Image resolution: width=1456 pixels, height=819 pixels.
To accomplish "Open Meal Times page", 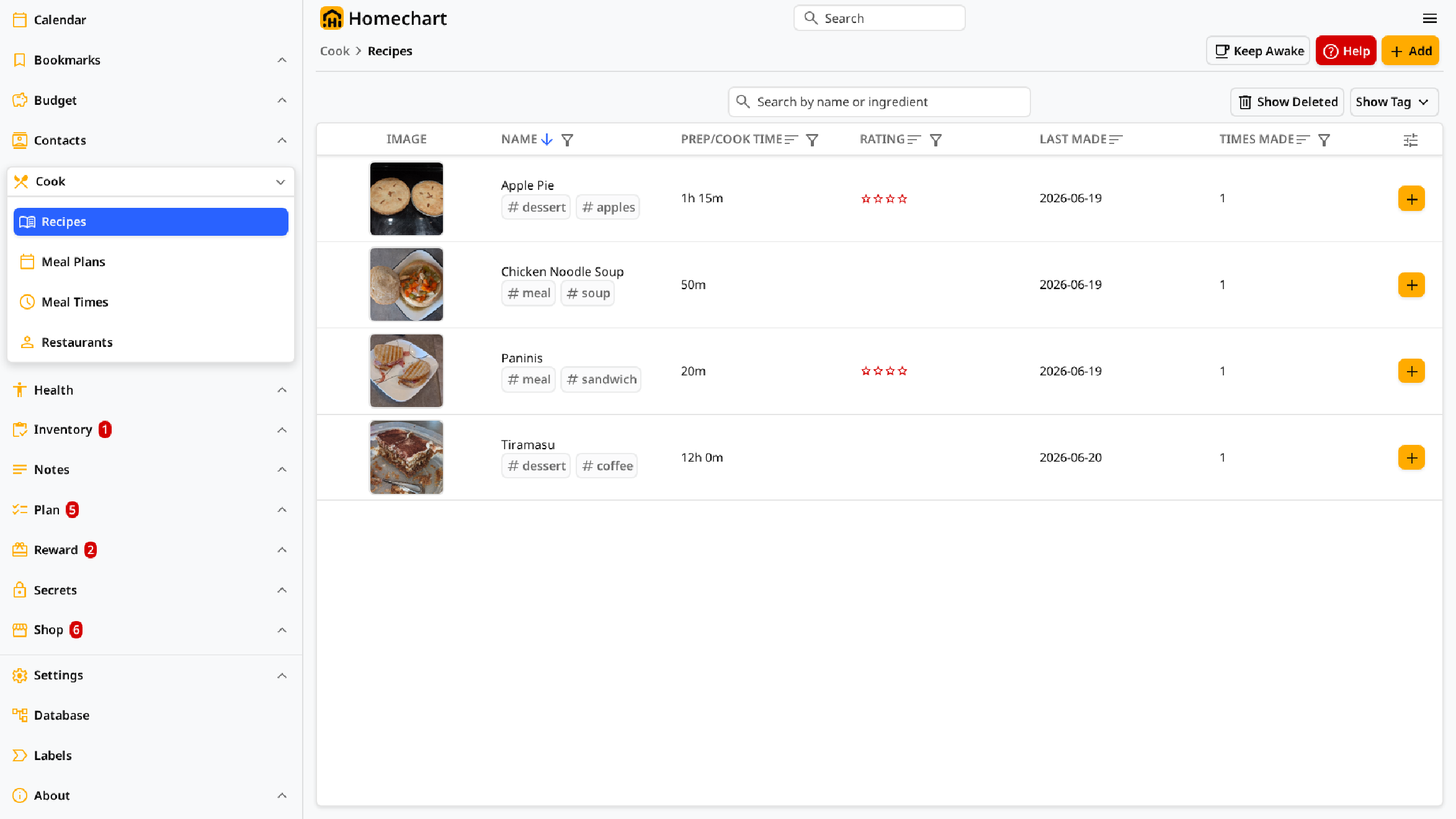I will pyautogui.click(x=151, y=302).
